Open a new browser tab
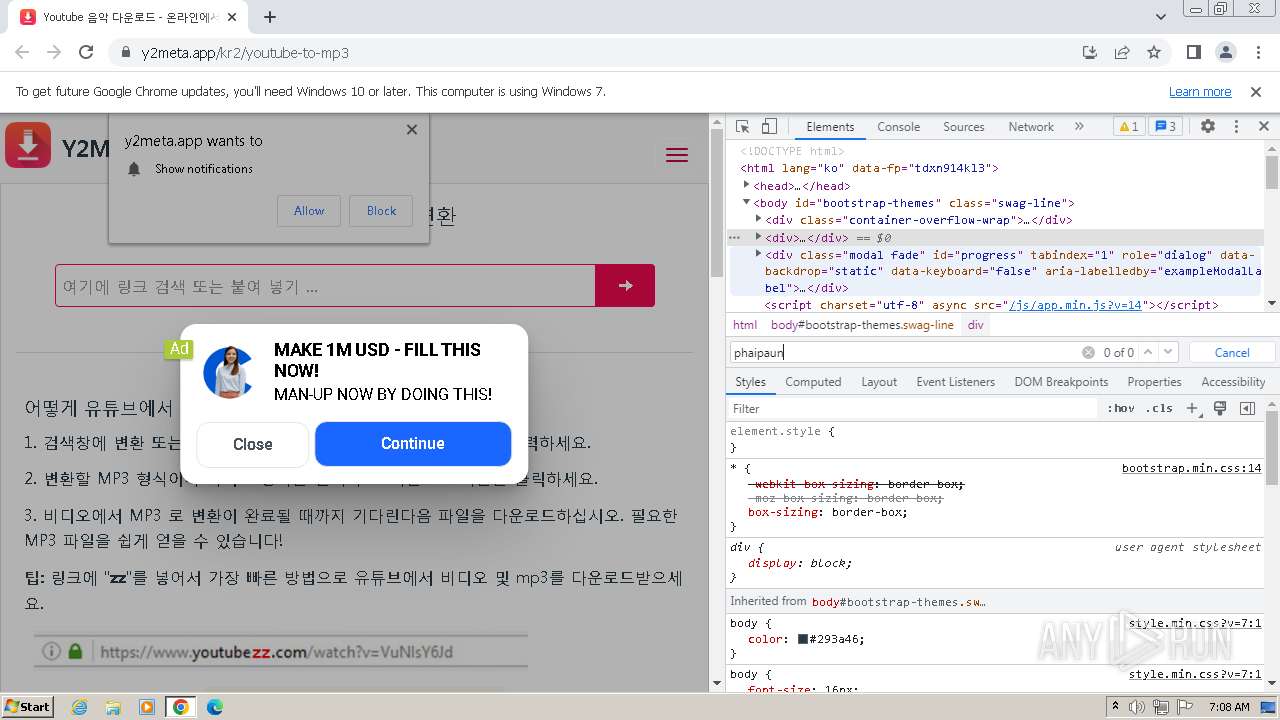Image resolution: width=1280 pixels, height=720 pixels. (270, 17)
